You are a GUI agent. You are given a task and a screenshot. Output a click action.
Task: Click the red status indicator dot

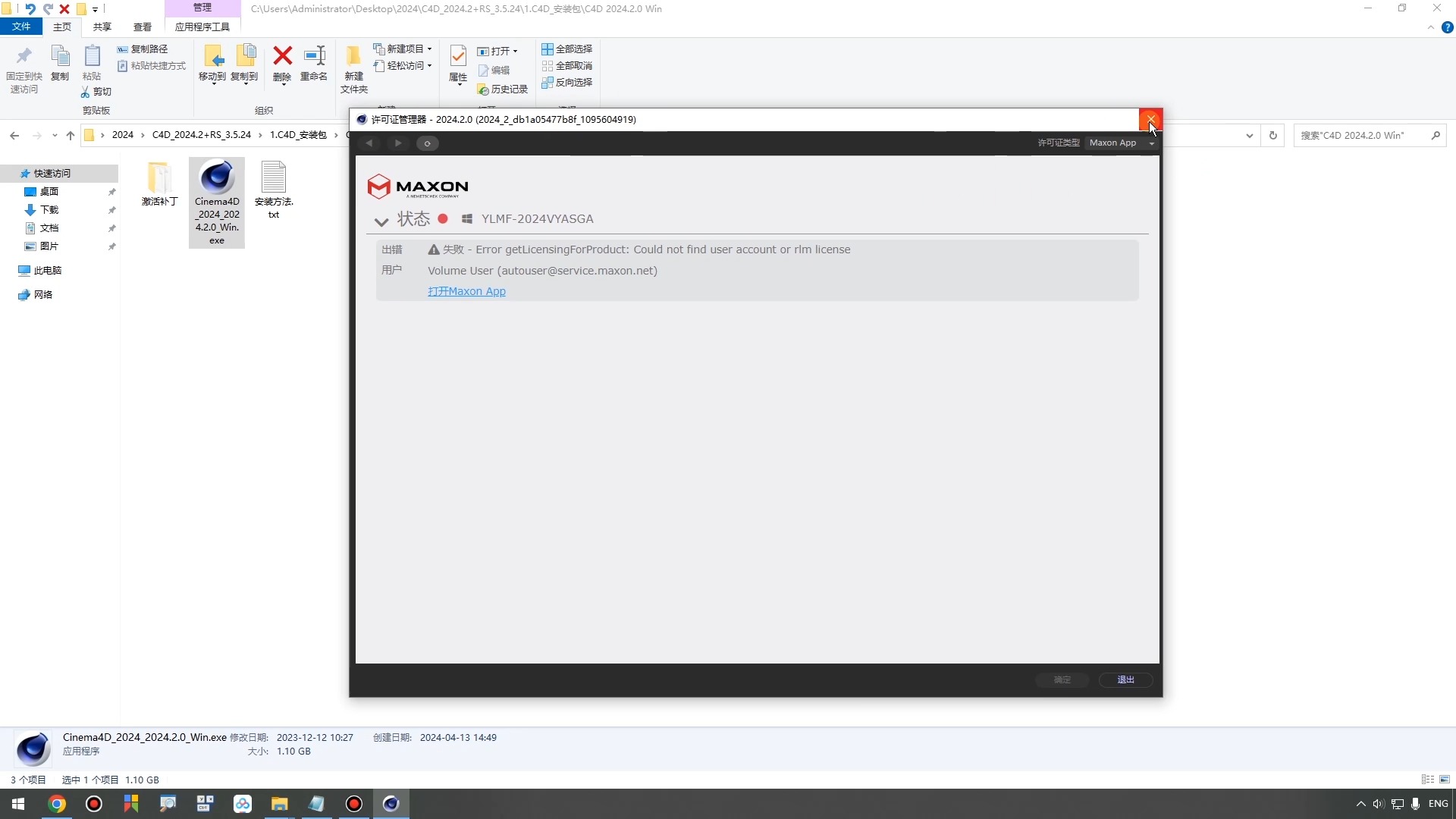click(x=443, y=218)
